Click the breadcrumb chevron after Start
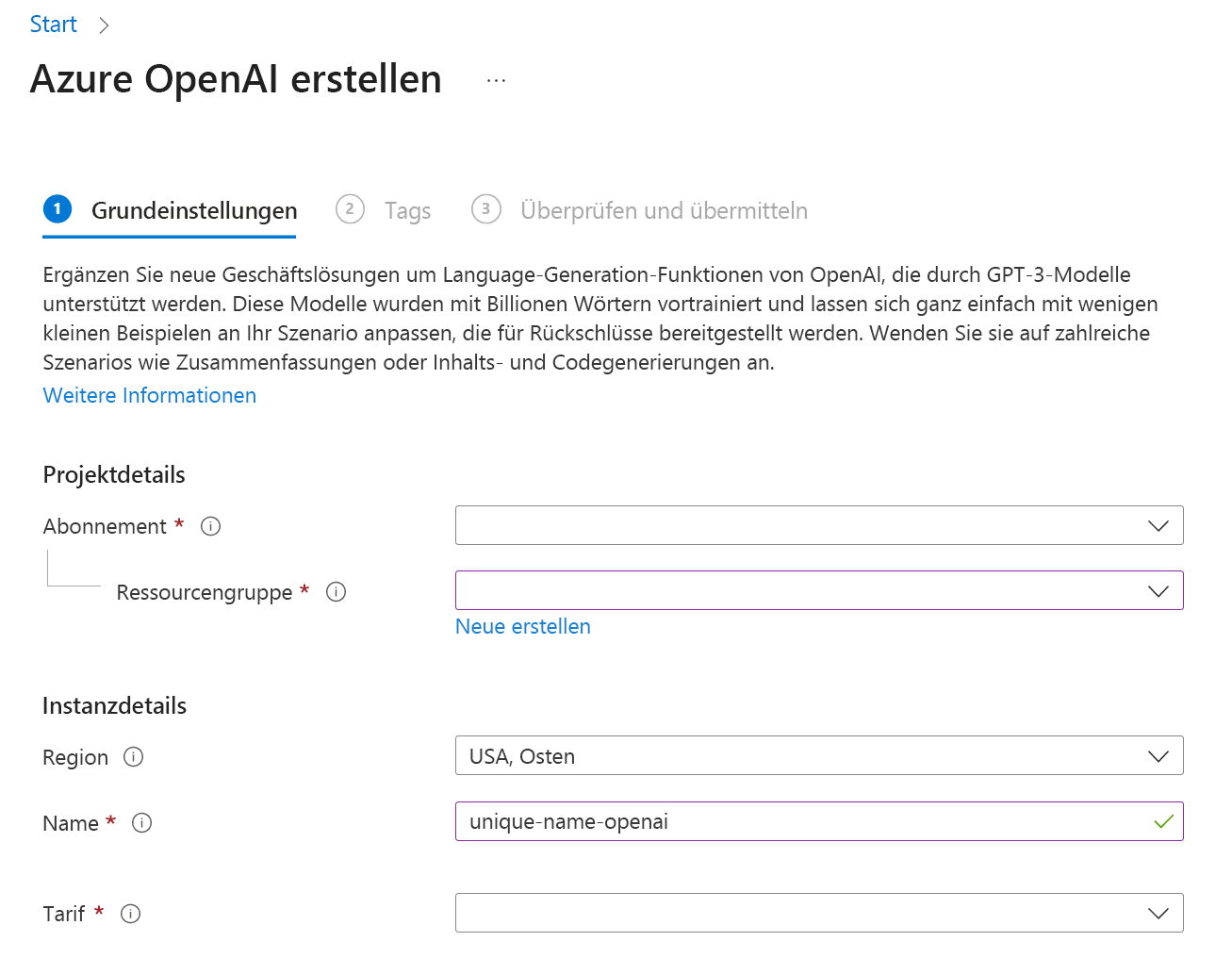This screenshot has width=1232, height=958. click(104, 25)
